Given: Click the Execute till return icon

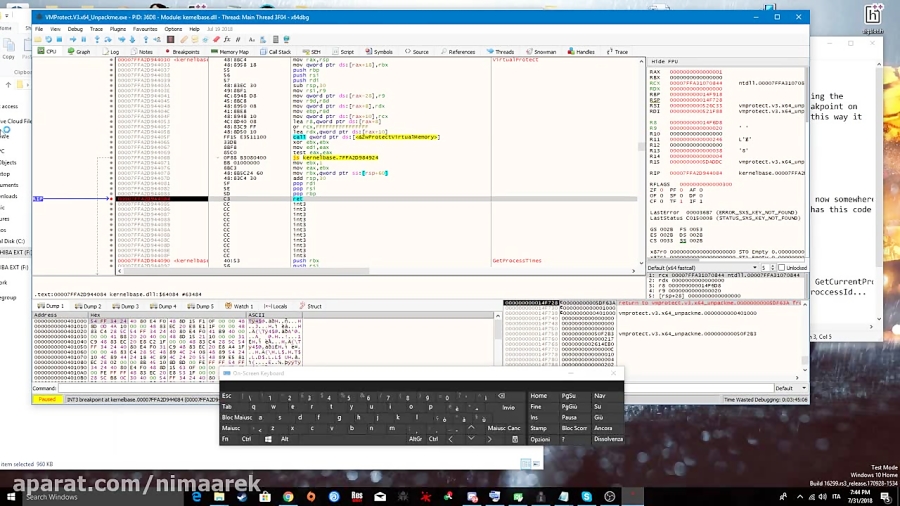Looking at the screenshot, I should (x=146, y=40).
